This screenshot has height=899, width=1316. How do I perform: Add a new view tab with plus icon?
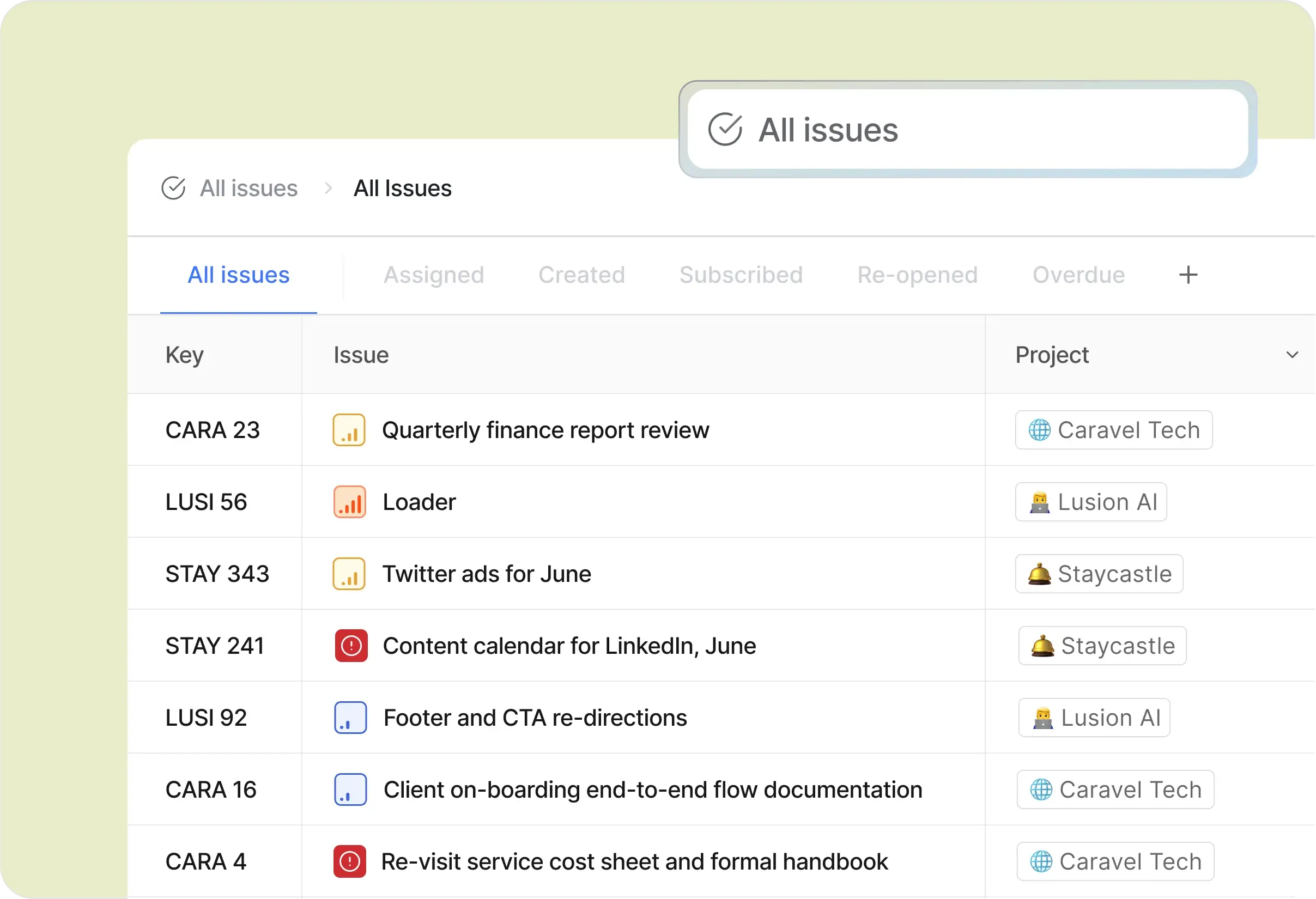coord(1188,275)
